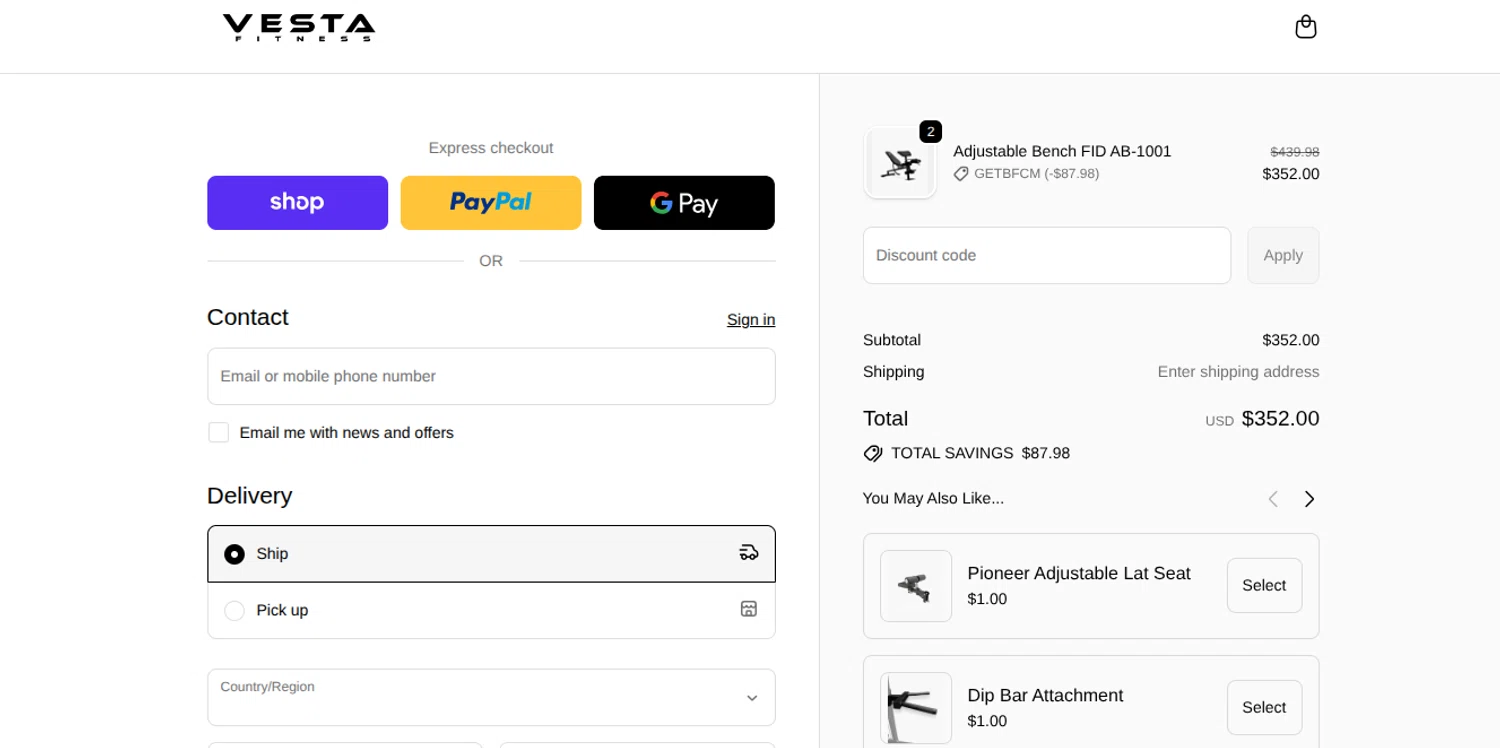Click the discount tag icon beside GETBFCM
The height and width of the screenshot is (748, 1500).
961,173
